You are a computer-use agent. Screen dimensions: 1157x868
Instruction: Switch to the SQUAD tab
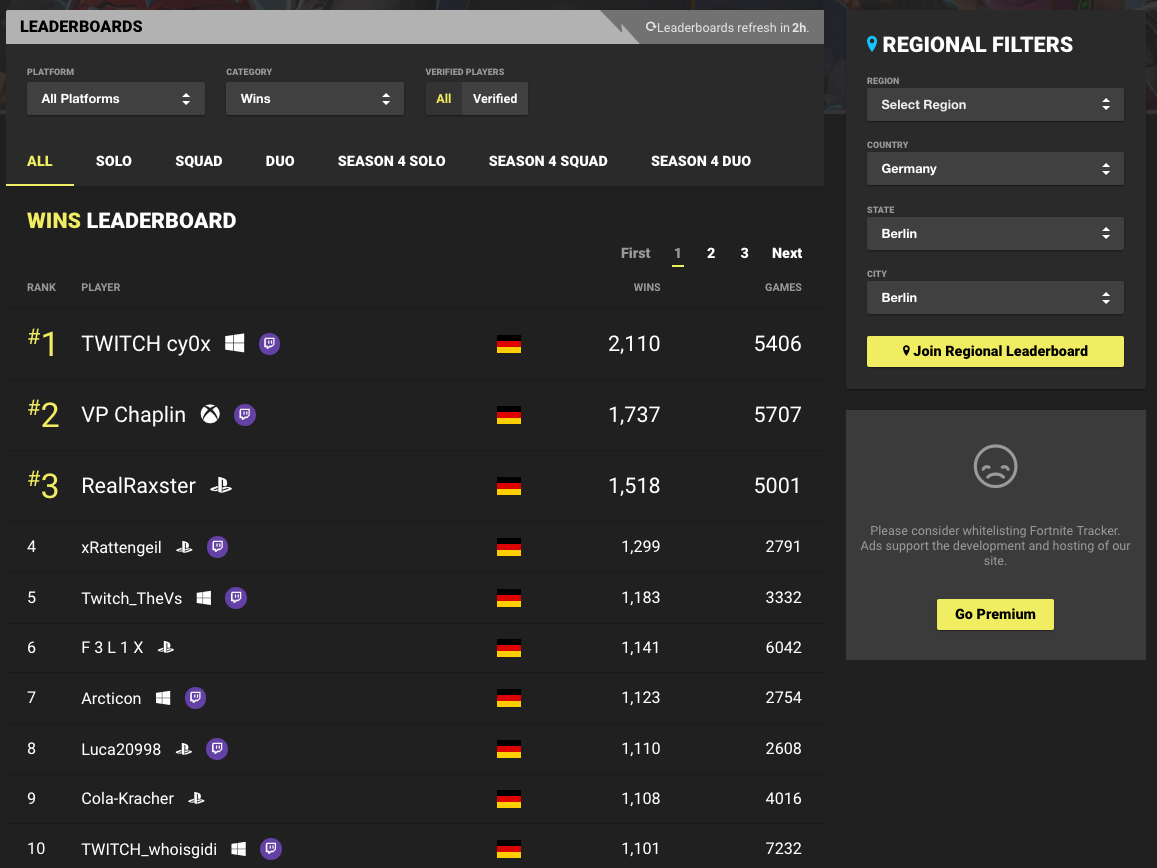(x=198, y=161)
